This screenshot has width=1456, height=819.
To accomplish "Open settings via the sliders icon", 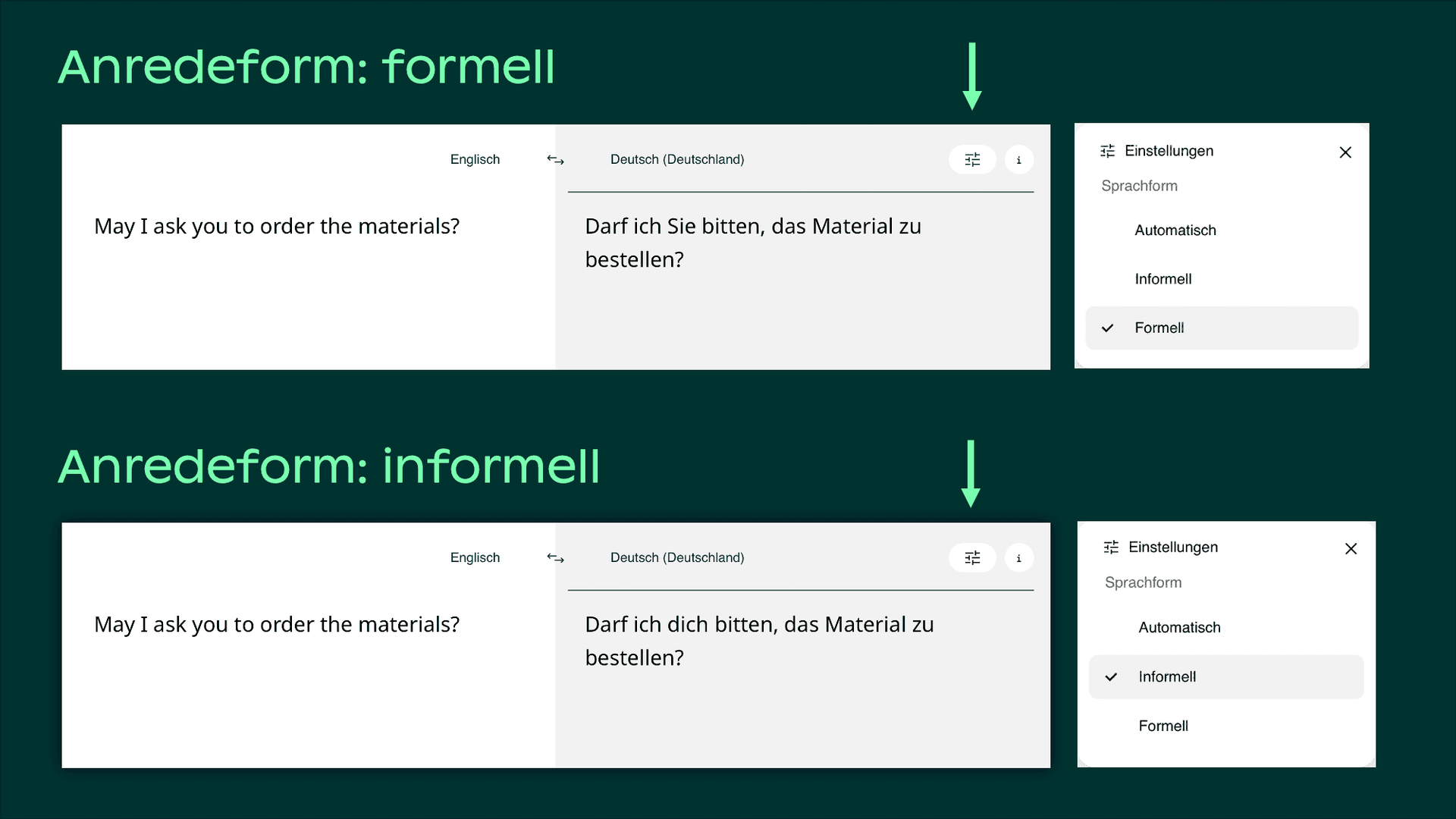I will (972, 159).
